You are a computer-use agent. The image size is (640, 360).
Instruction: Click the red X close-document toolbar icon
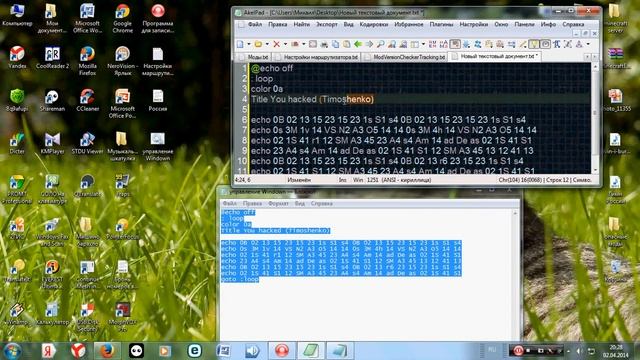pos(276,44)
